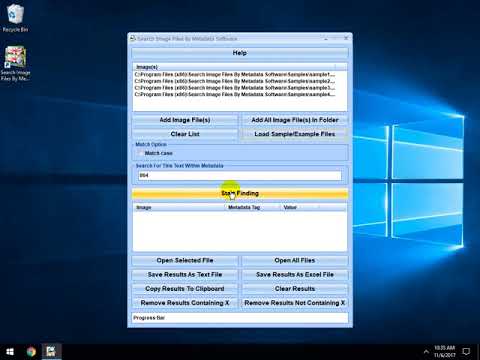Click Remove Results Containing X
This screenshot has height=360, width=480.
pos(185,303)
